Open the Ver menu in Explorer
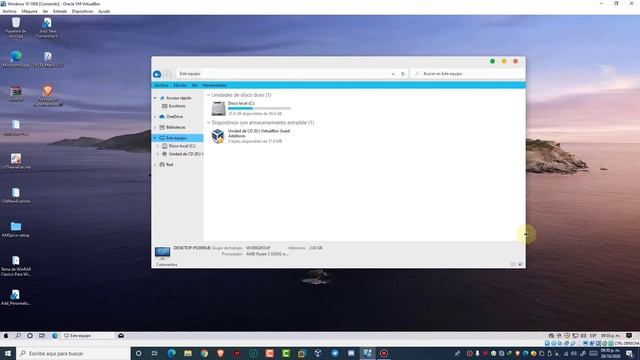The height and width of the screenshot is (360, 640). tap(195, 85)
